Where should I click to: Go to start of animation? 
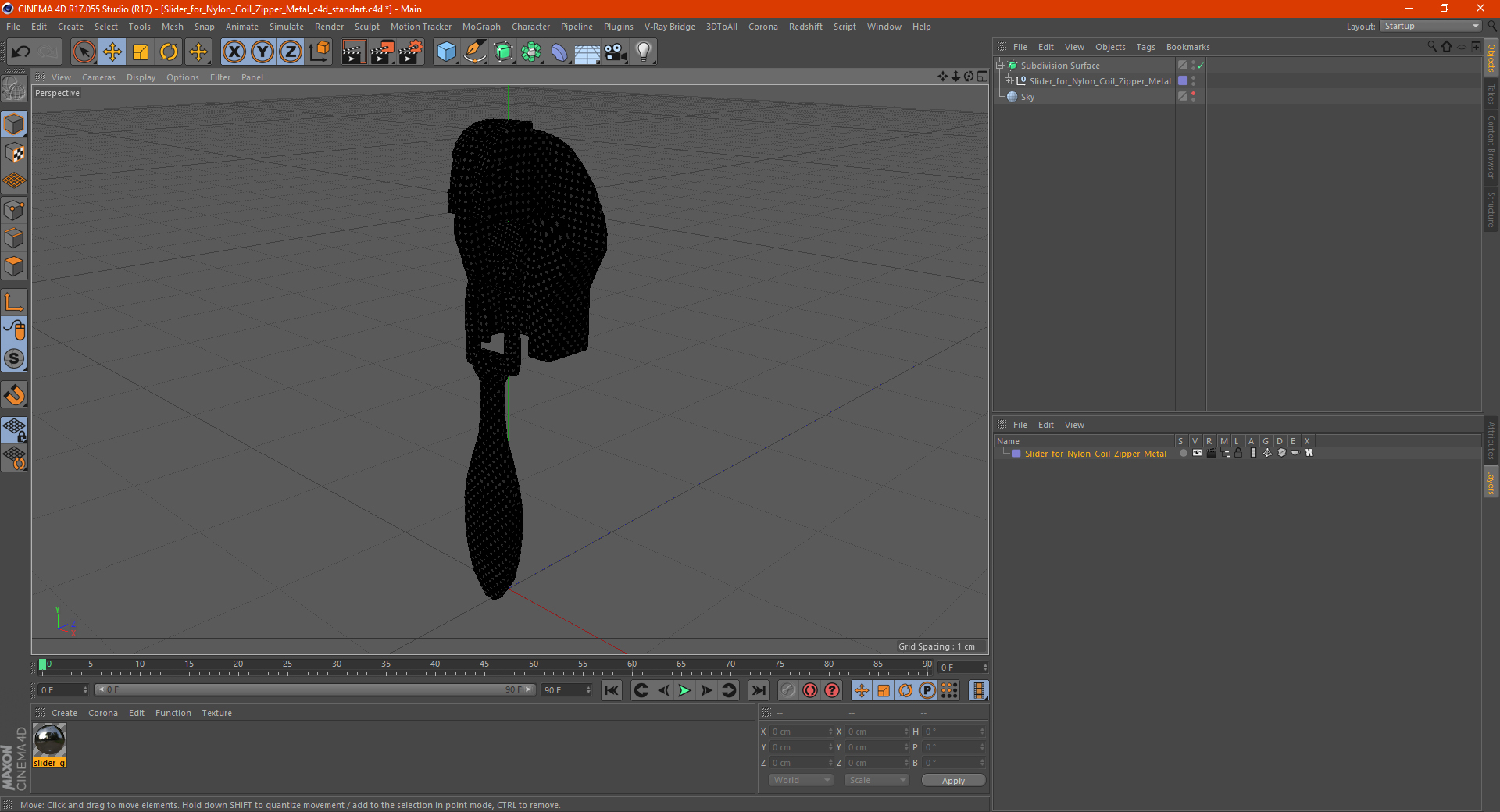[612, 690]
